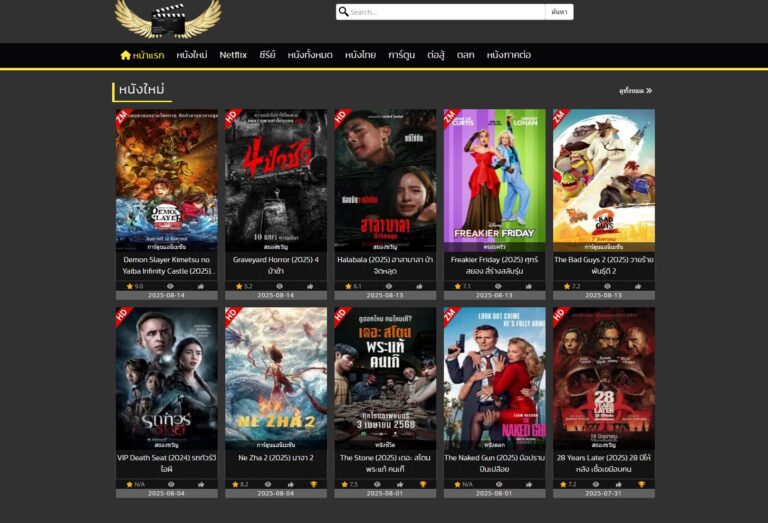Open the Graveyard Horror (2025) title link
This screenshot has height=523, width=768.
[x=276, y=265]
